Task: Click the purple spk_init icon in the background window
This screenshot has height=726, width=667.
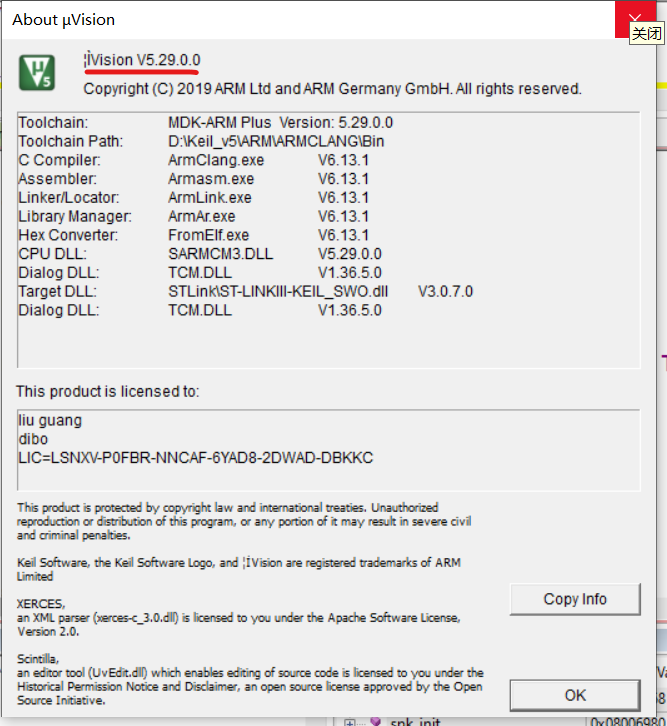Action: click(x=375, y=721)
